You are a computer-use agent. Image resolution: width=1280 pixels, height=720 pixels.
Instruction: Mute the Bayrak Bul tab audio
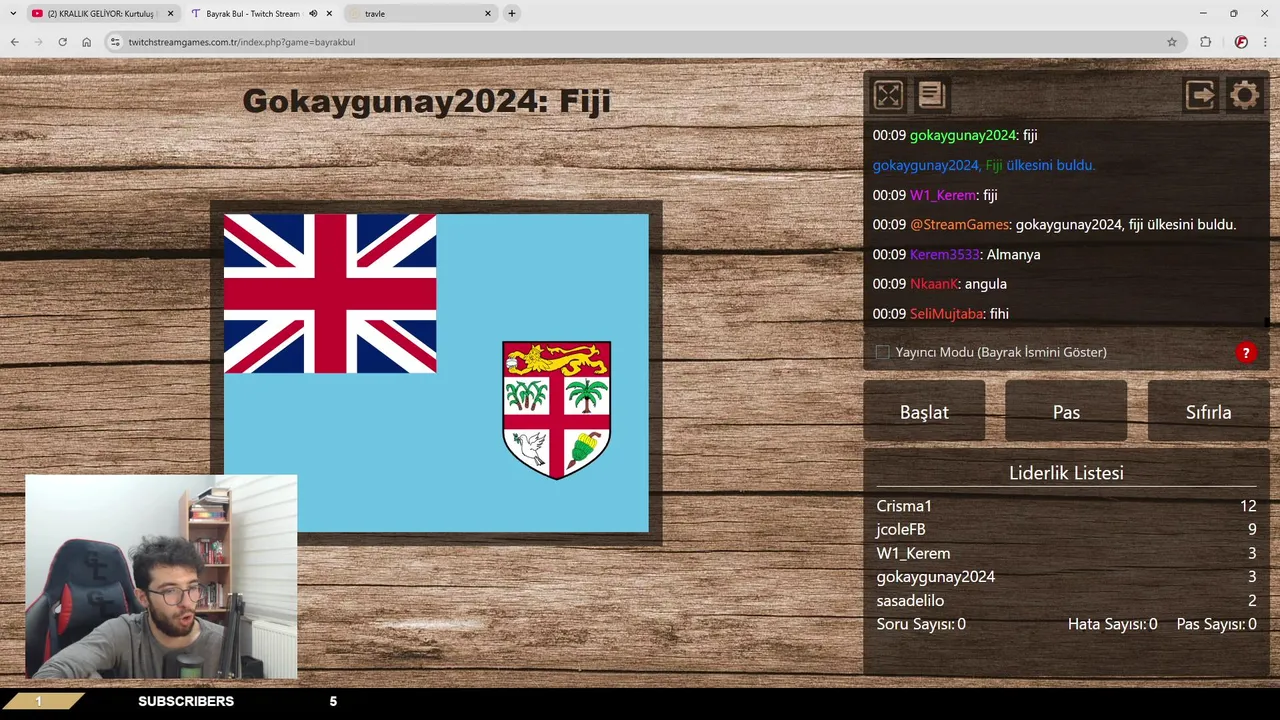313,14
